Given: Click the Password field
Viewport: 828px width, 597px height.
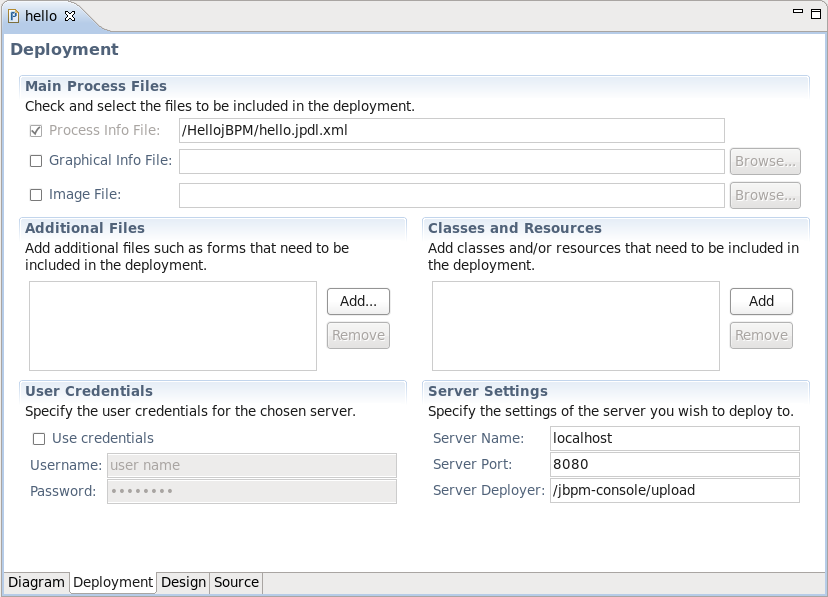Looking at the screenshot, I should click(252, 491).
